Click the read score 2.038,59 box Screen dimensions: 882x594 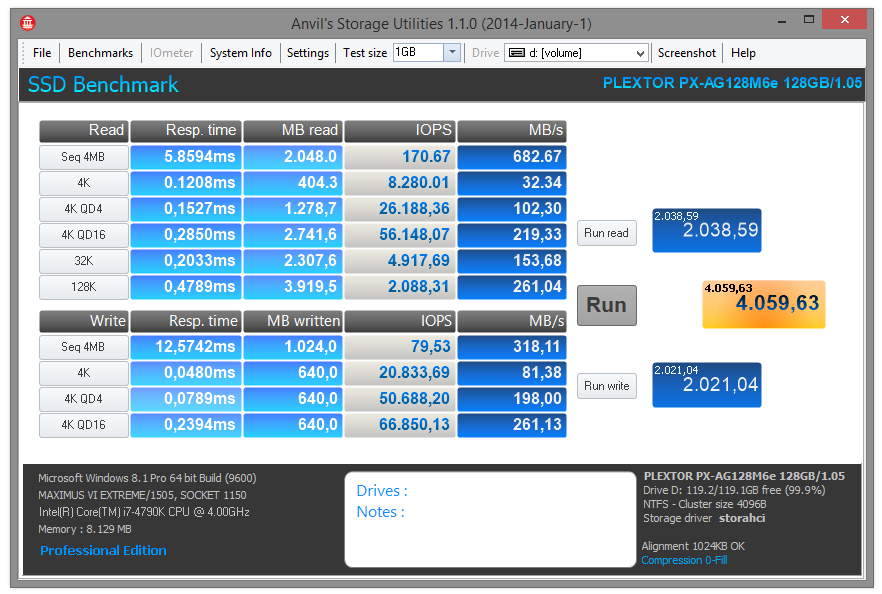pos(706,231)
